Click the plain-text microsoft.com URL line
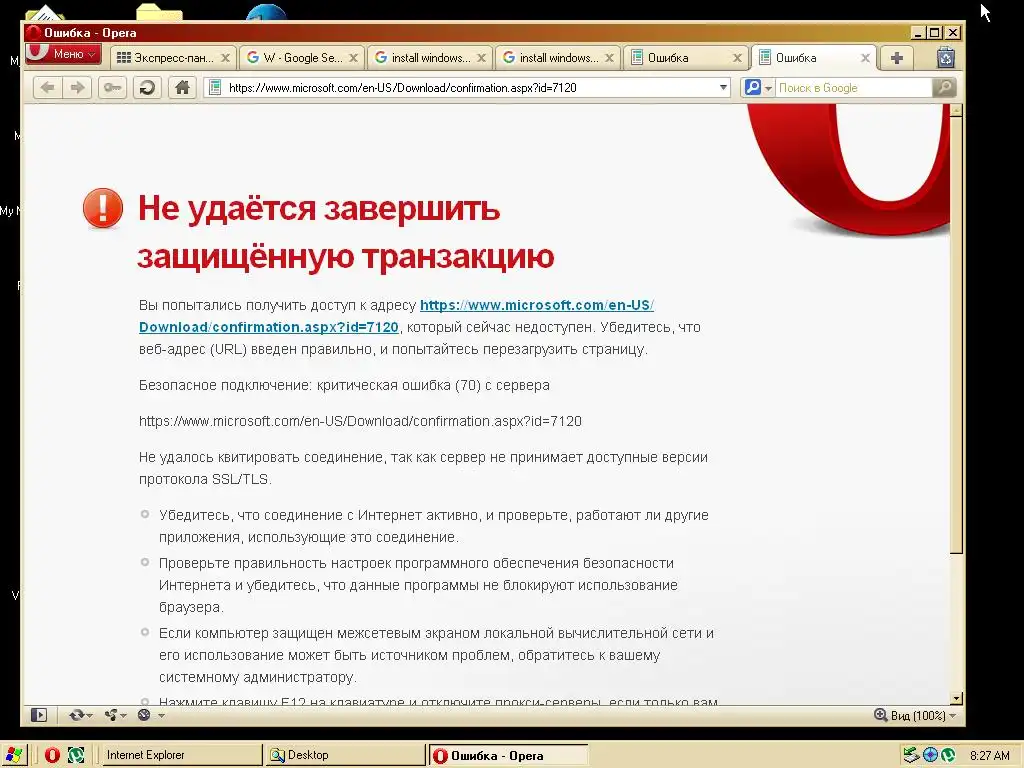Viewport: 1024px width, 768px height. (360, 421)
